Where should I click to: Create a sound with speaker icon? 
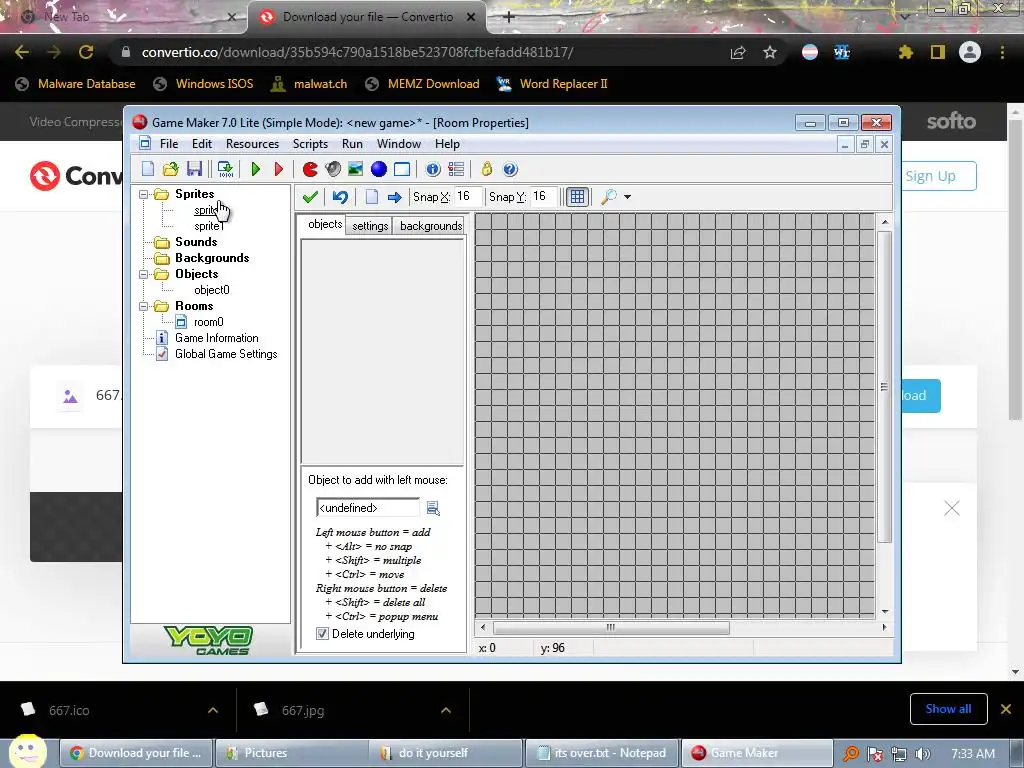(x=333, y=169)
